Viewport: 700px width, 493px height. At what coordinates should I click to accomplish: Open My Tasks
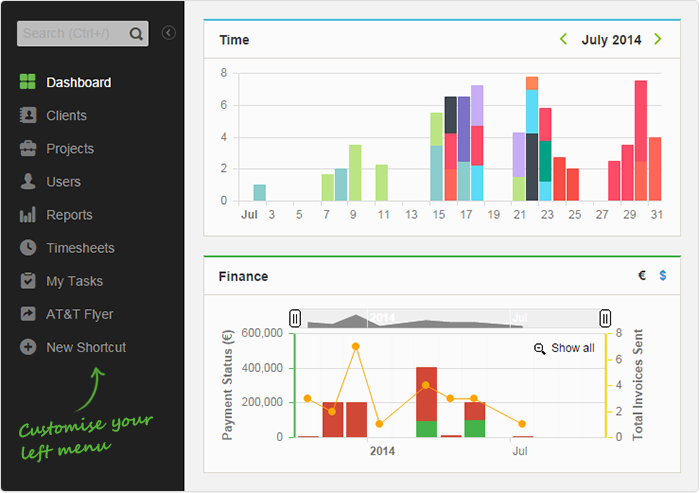point(75,281)
